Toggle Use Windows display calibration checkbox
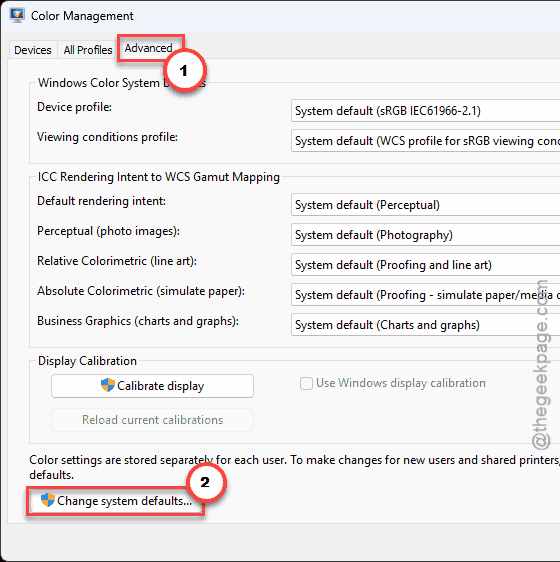Viewport: 560px width, 562px height. [306, 383]
